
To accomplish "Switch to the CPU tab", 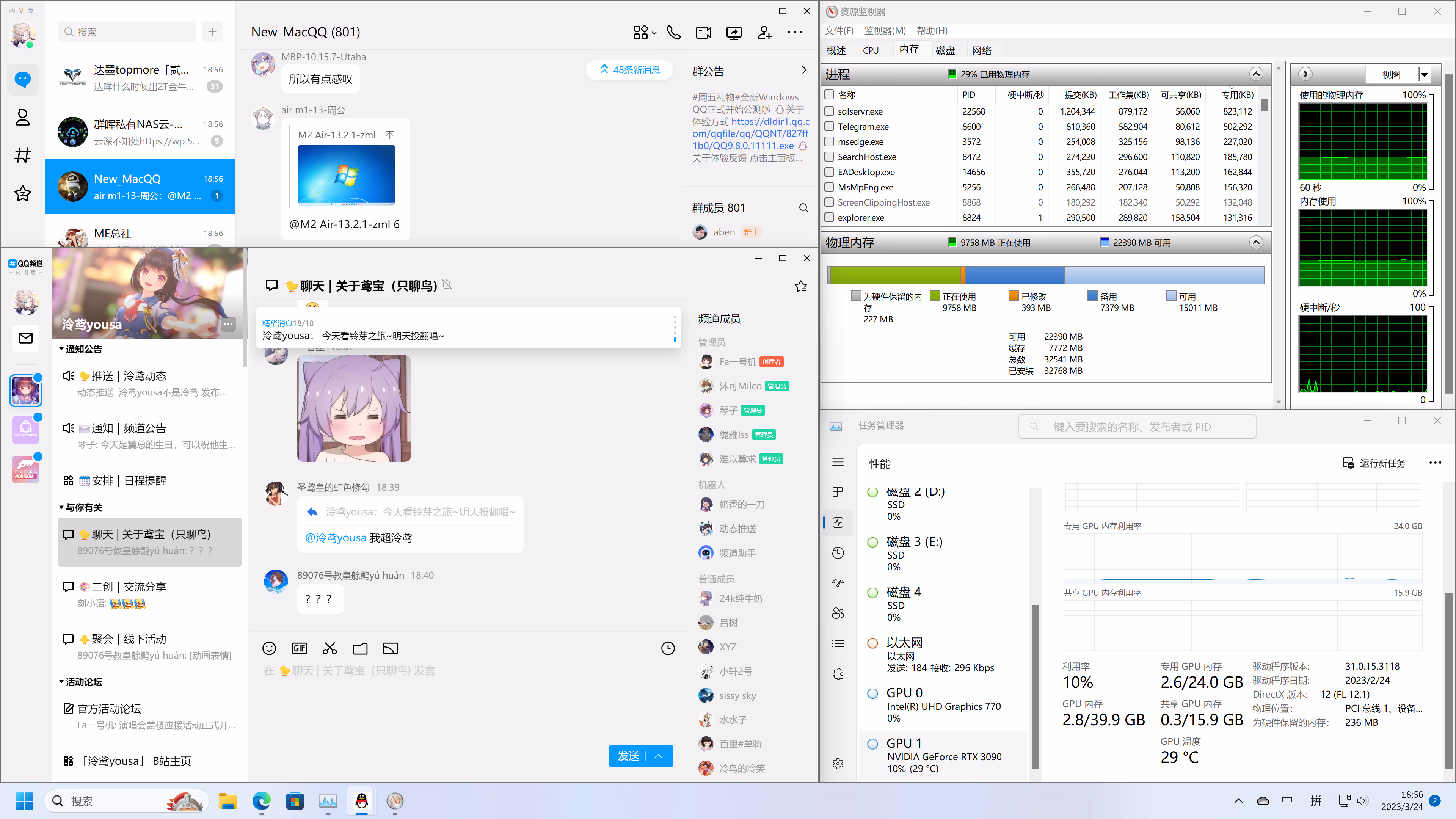I will [871, 51].
